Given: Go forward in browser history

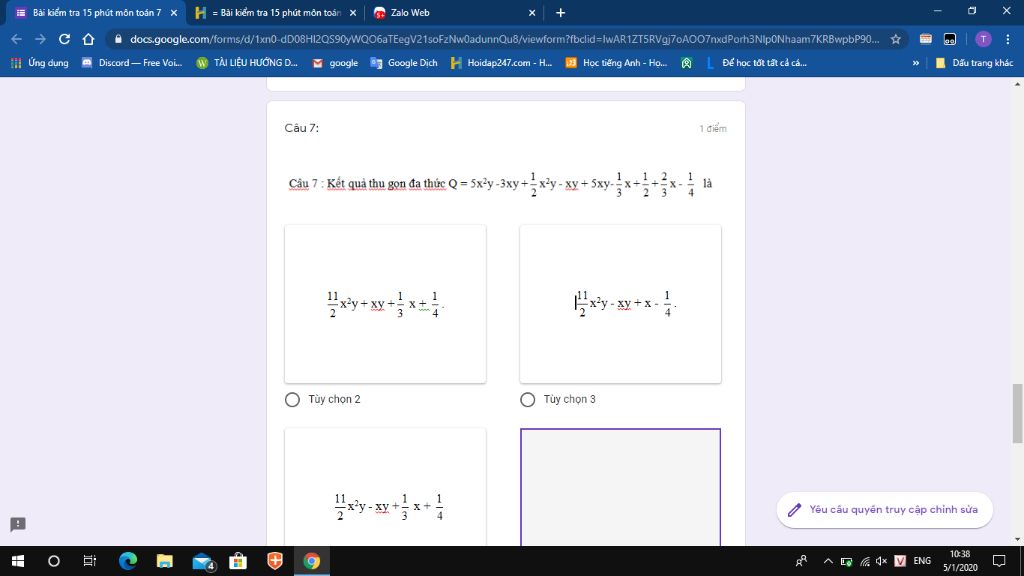Looking at the screenshot, I should coord(40,39).
